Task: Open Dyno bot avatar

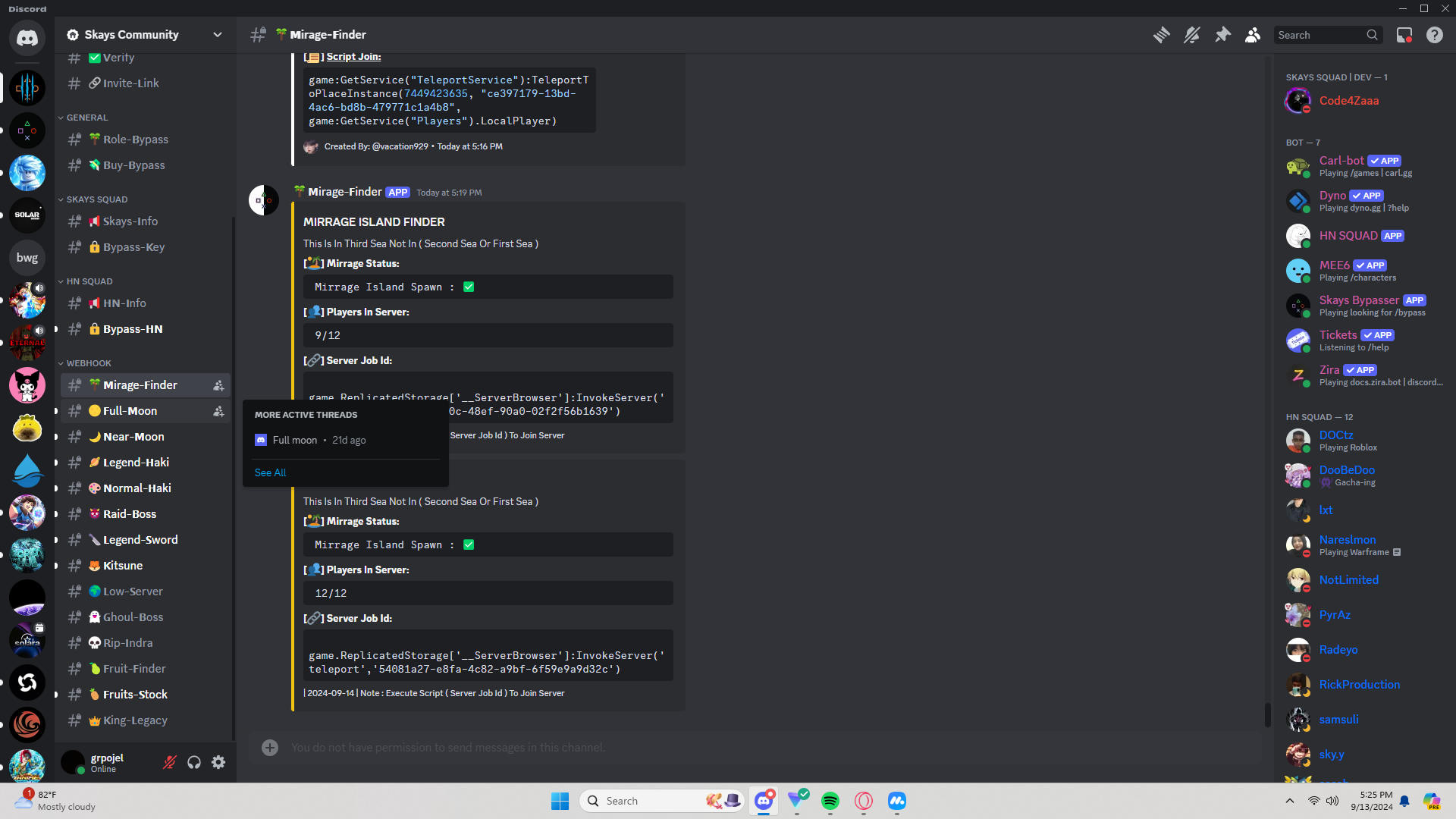Action: pos(1298,201)
